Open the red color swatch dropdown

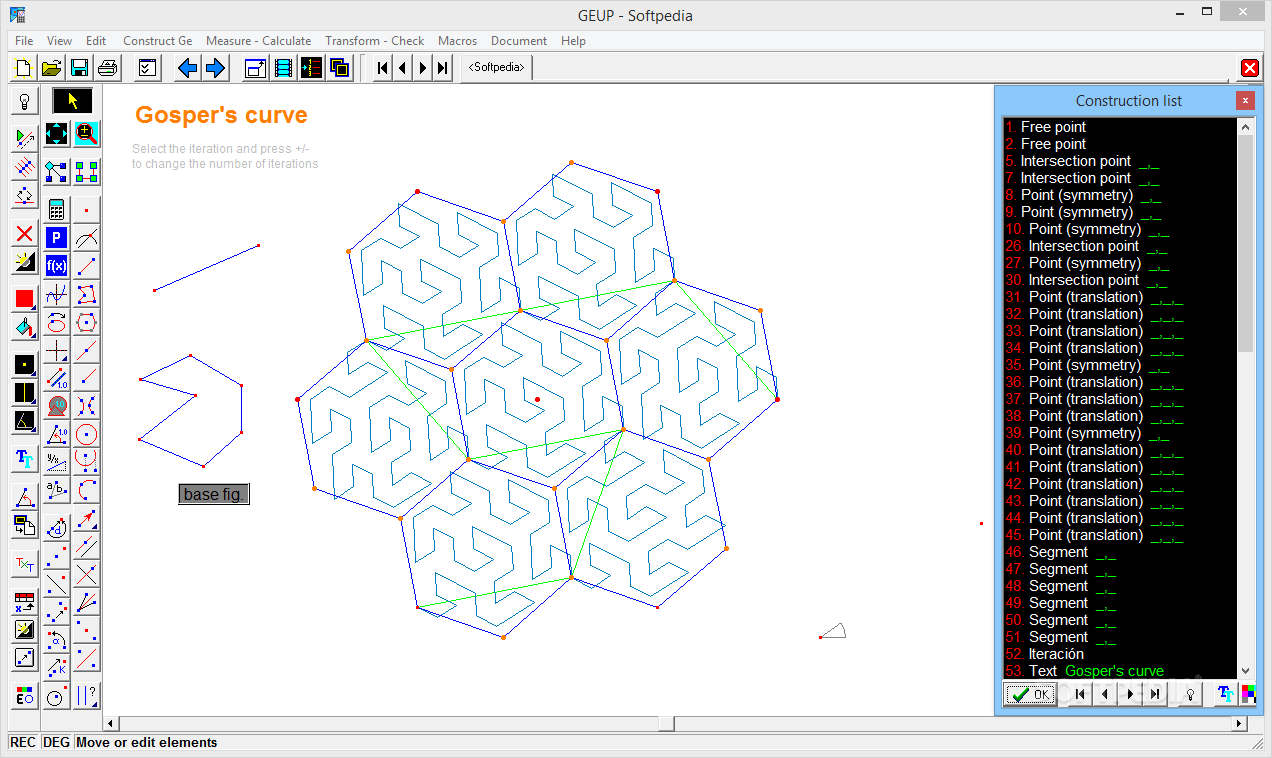coord(25,299)
